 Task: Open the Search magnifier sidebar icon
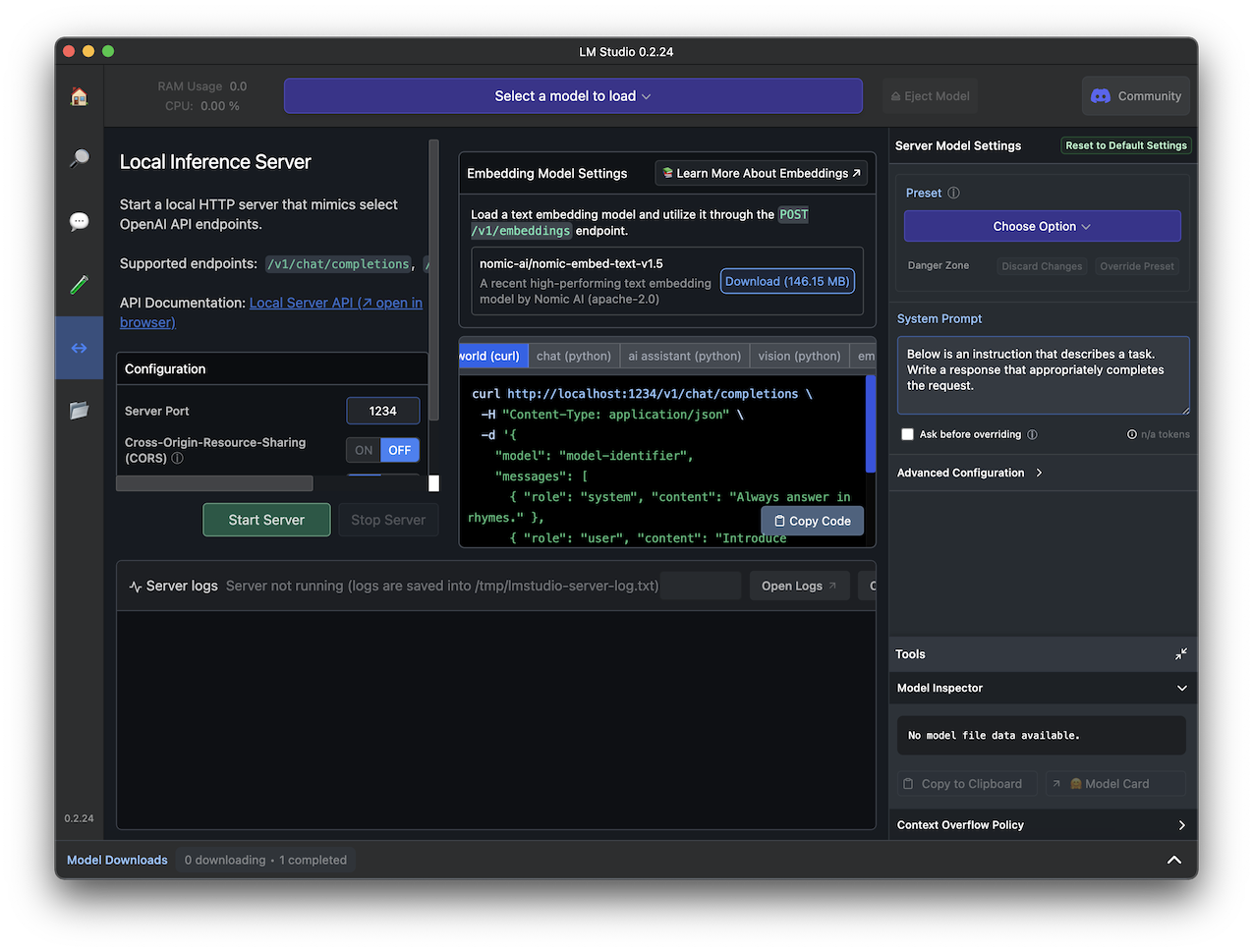click(x=80, y=158)
